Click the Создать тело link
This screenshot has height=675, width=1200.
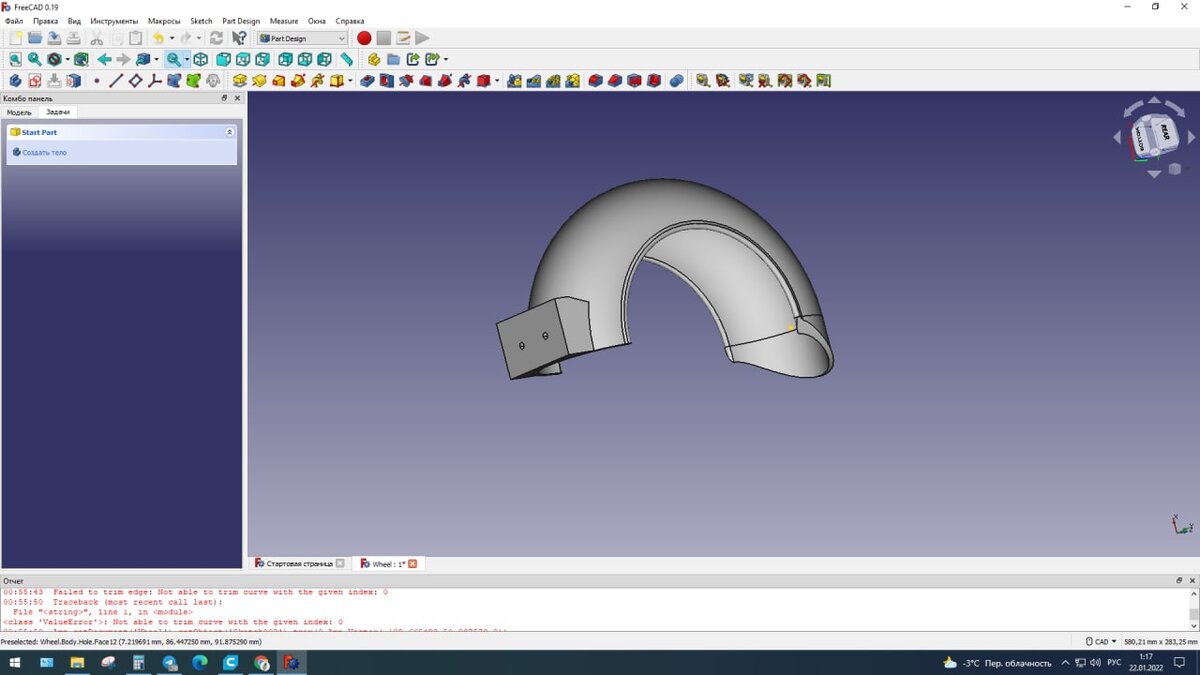(44, 153)
